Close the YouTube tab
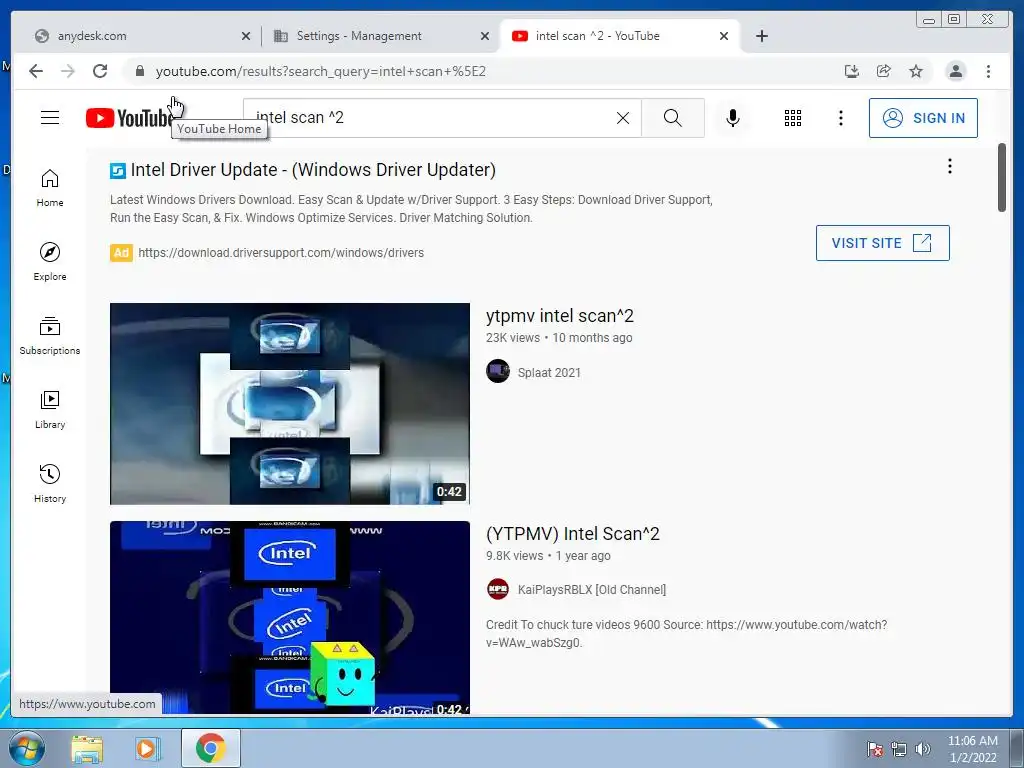 [x=724, y=37]
